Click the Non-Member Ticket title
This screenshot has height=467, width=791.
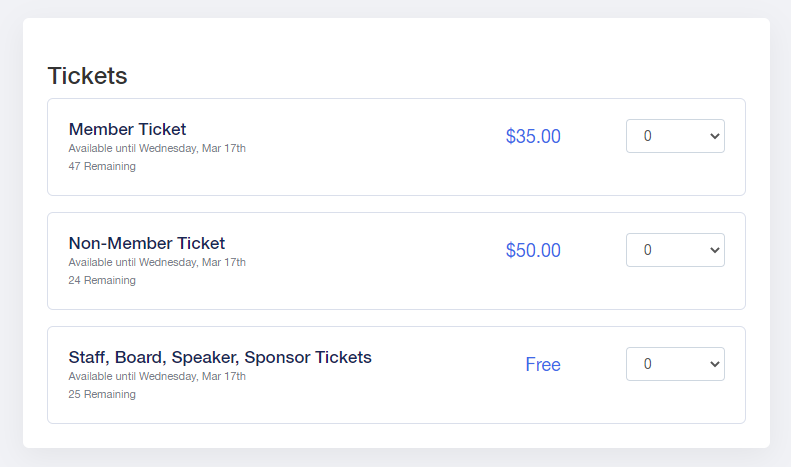tap(147, 243)
